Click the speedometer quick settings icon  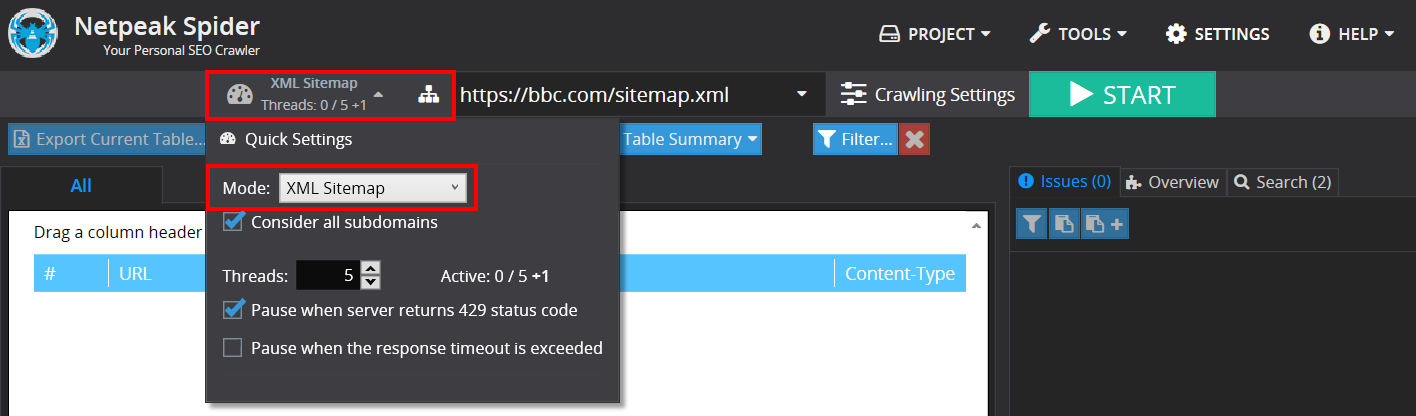click(x=240, y=95)
